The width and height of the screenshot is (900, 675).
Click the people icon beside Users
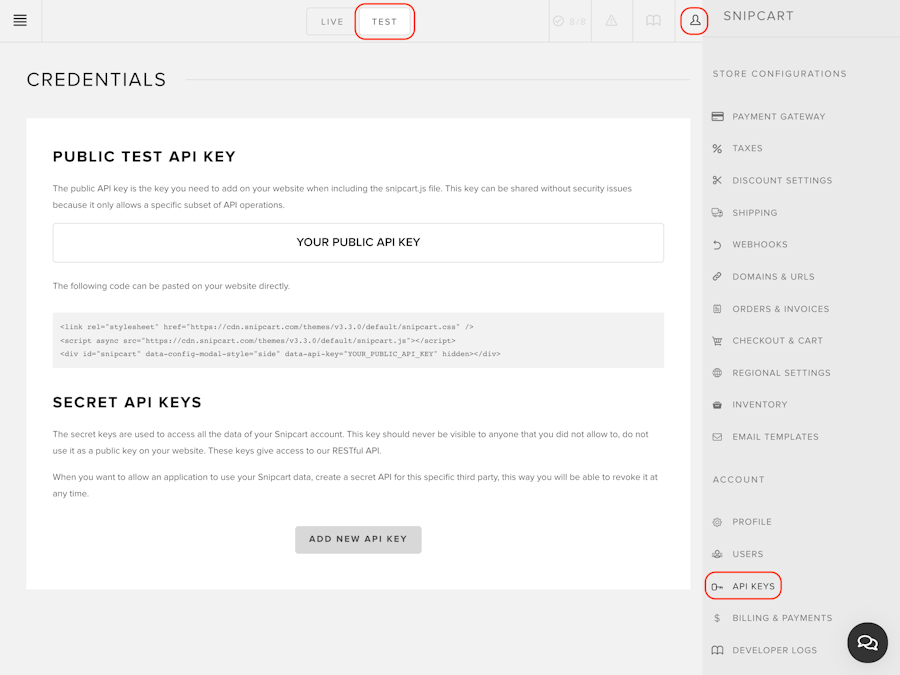[717, 554]
